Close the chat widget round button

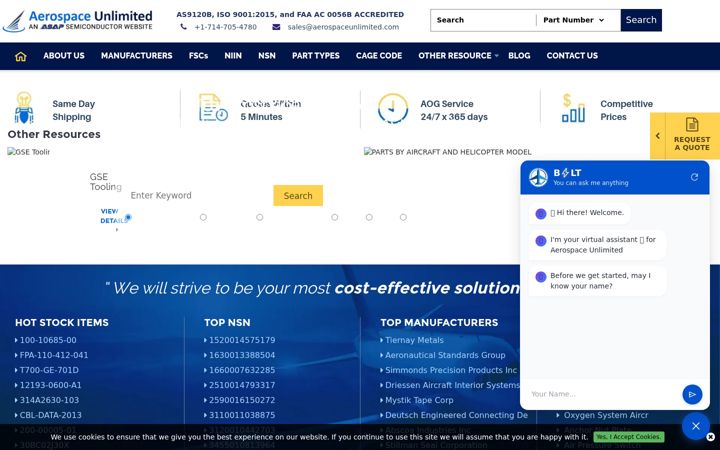click(x=696, y=426)
